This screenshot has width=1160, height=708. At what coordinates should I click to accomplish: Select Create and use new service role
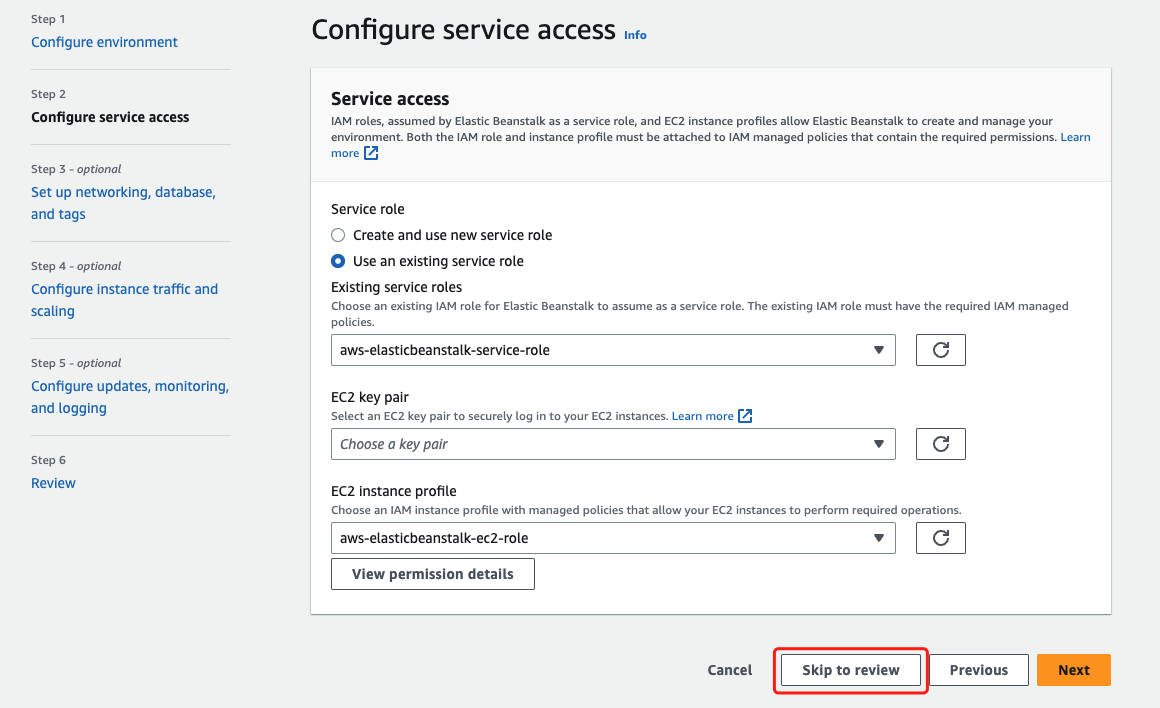click(x=339, y=235)
